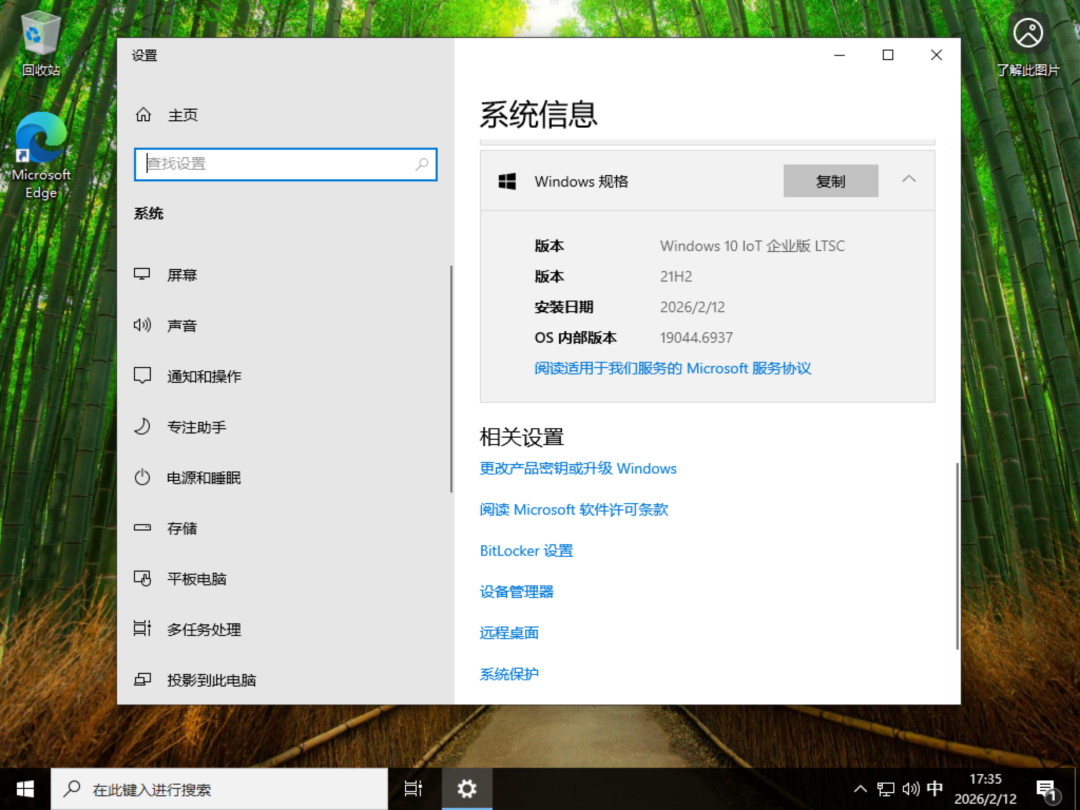Screen dimensions: 1080x810
Task: Open the 电源和睡眠 settings label
Action: tap(204, 477)
